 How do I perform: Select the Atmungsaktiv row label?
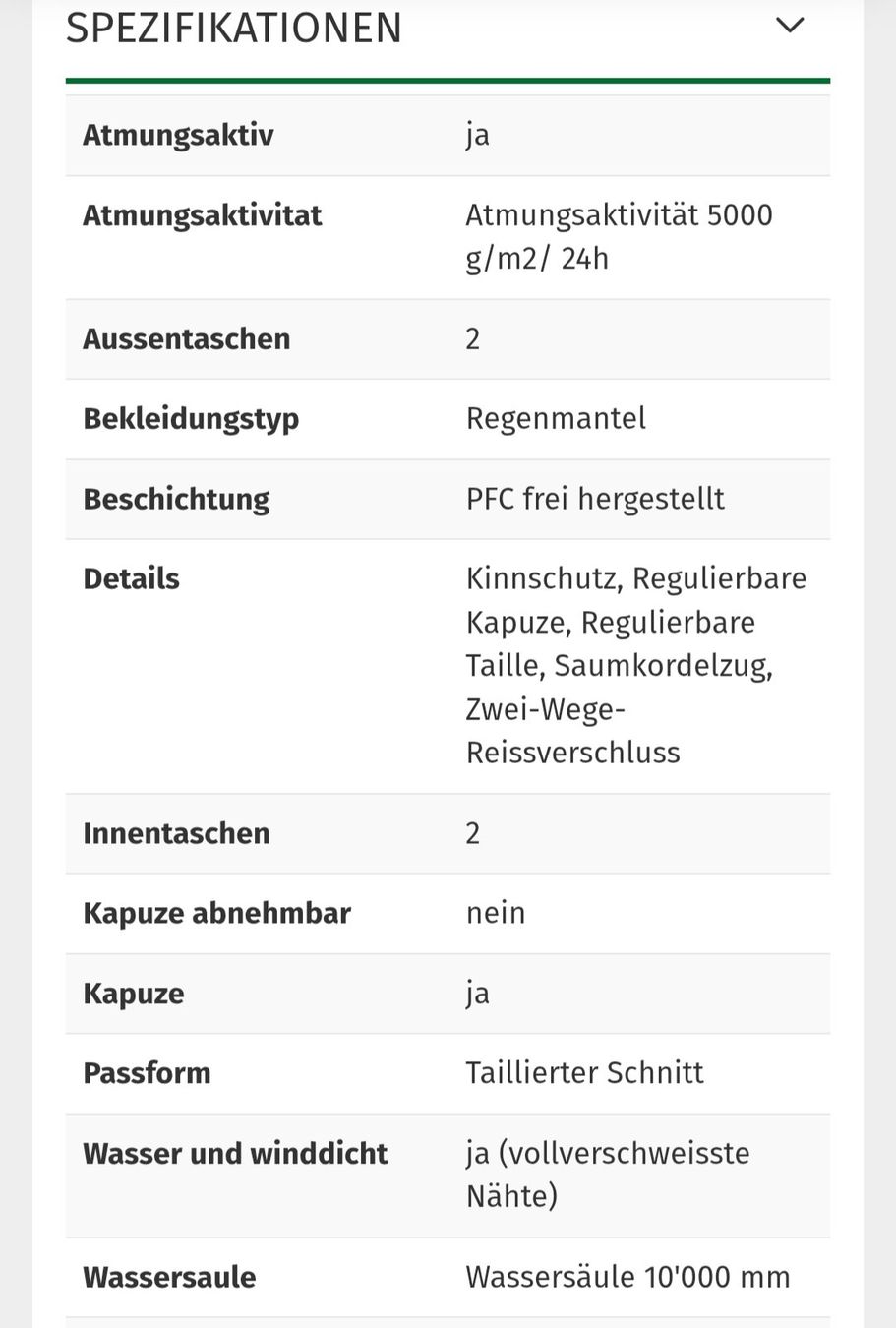tap(178, 135)
